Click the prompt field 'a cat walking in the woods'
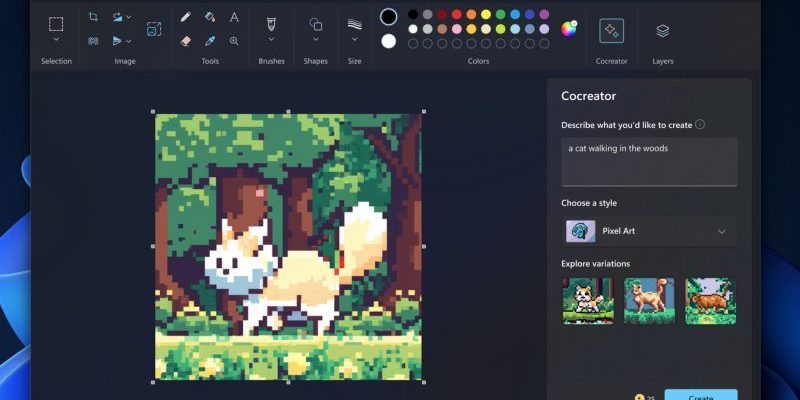 [649, 162]
